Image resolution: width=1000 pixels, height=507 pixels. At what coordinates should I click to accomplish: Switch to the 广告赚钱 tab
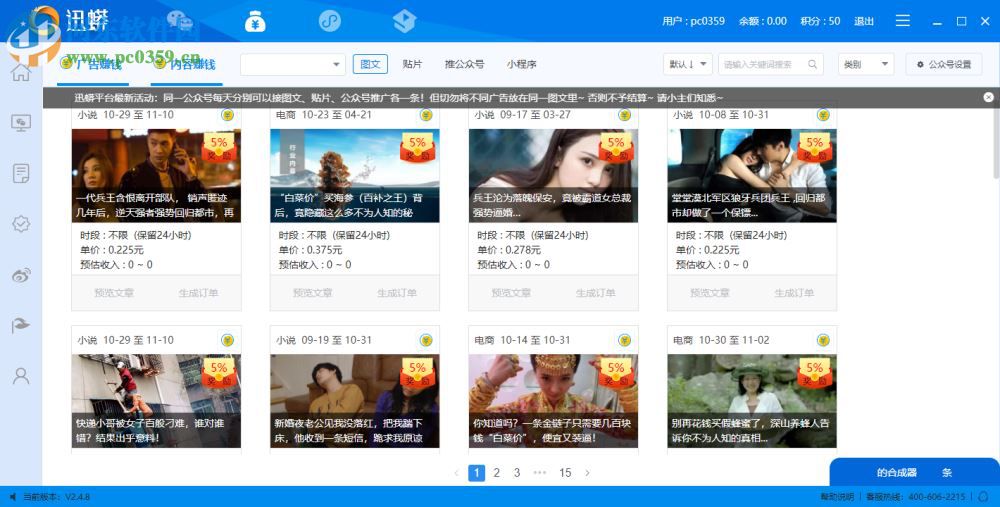point(92,64)
